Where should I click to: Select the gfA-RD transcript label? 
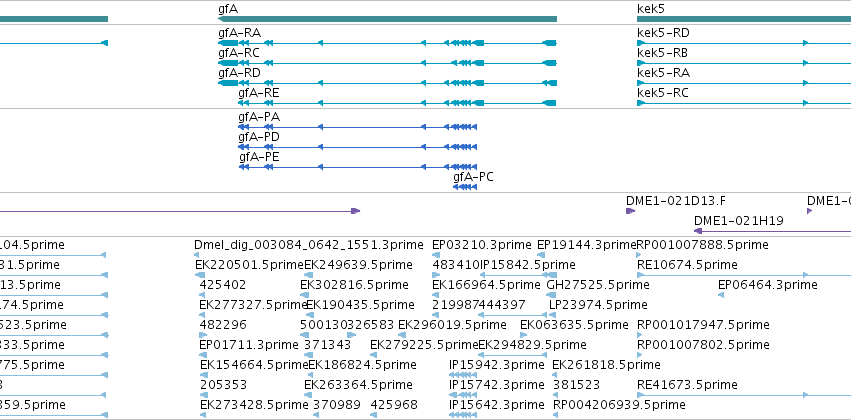pyautogui.click(x=239, y=73)
